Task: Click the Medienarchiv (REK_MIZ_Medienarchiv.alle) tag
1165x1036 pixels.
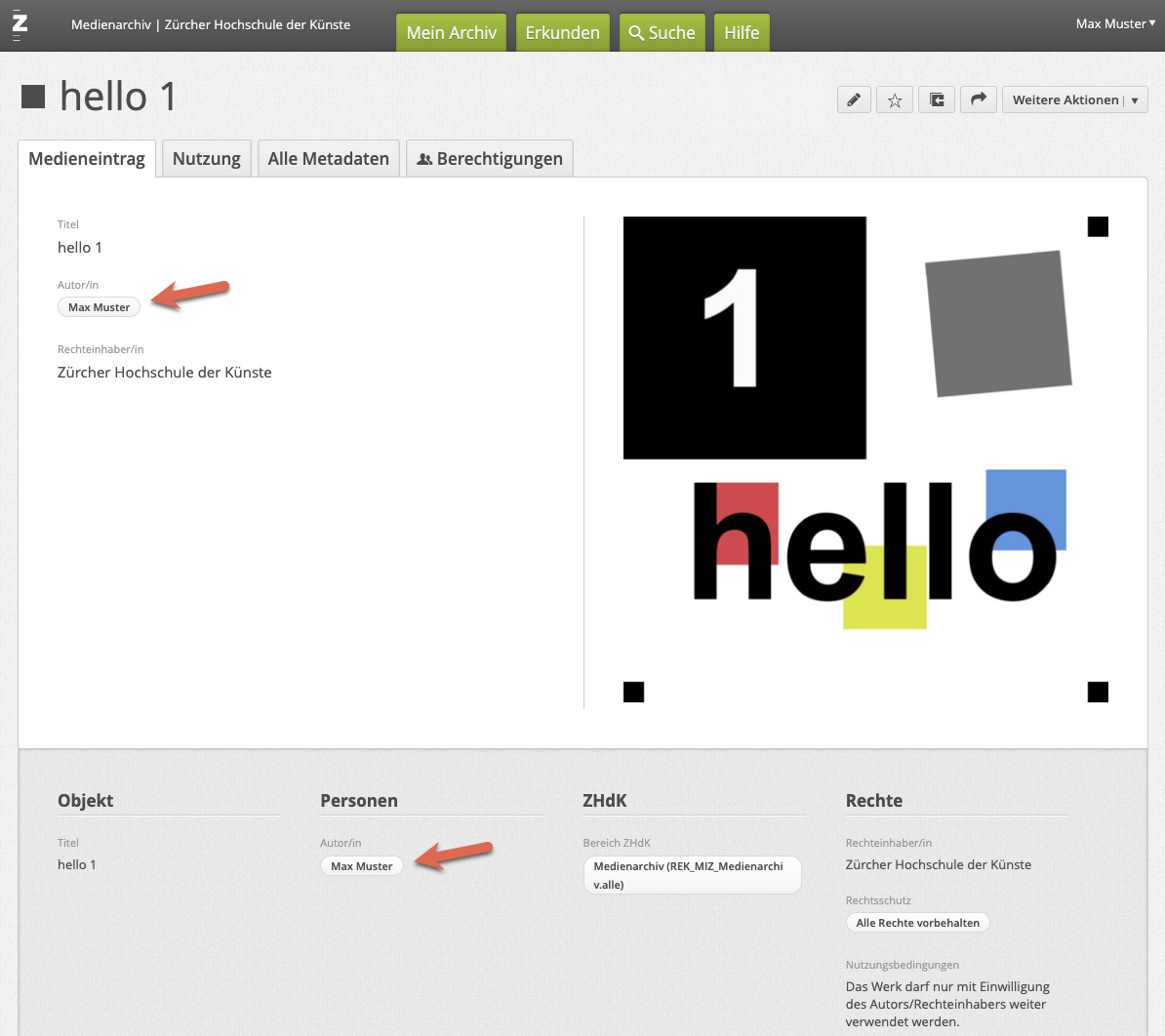Action: click(691, 875)
